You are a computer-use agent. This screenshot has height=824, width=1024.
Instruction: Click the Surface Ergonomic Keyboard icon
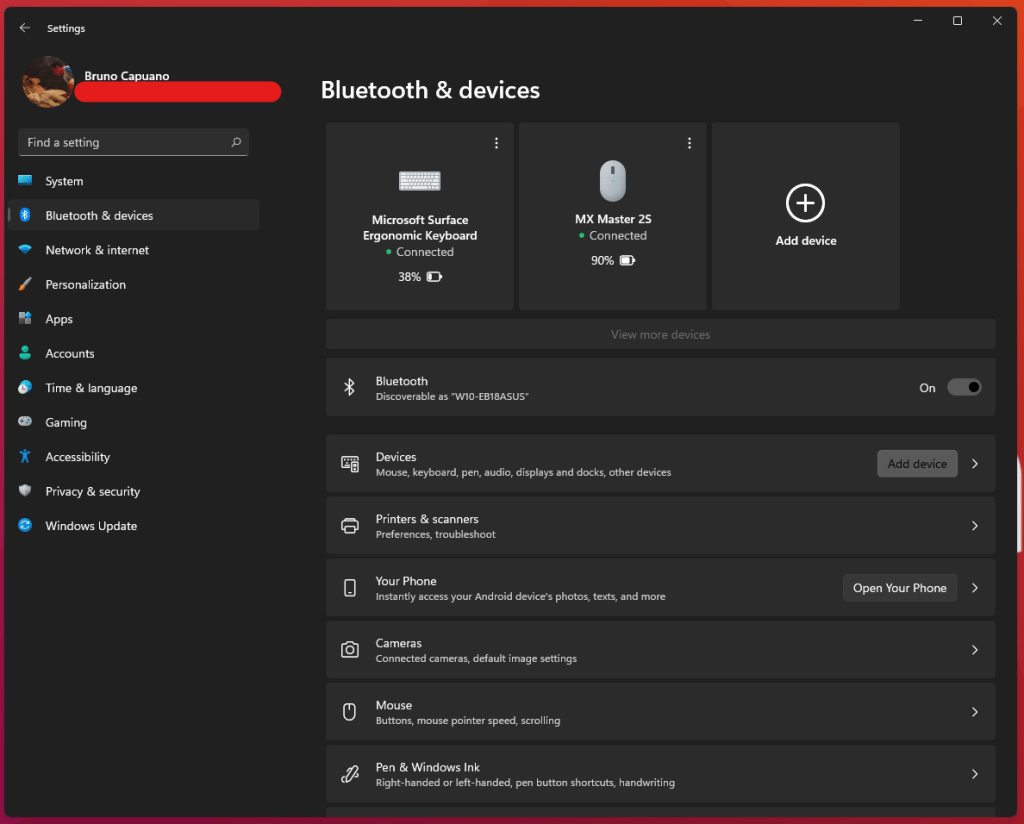(x=419, y=181)
